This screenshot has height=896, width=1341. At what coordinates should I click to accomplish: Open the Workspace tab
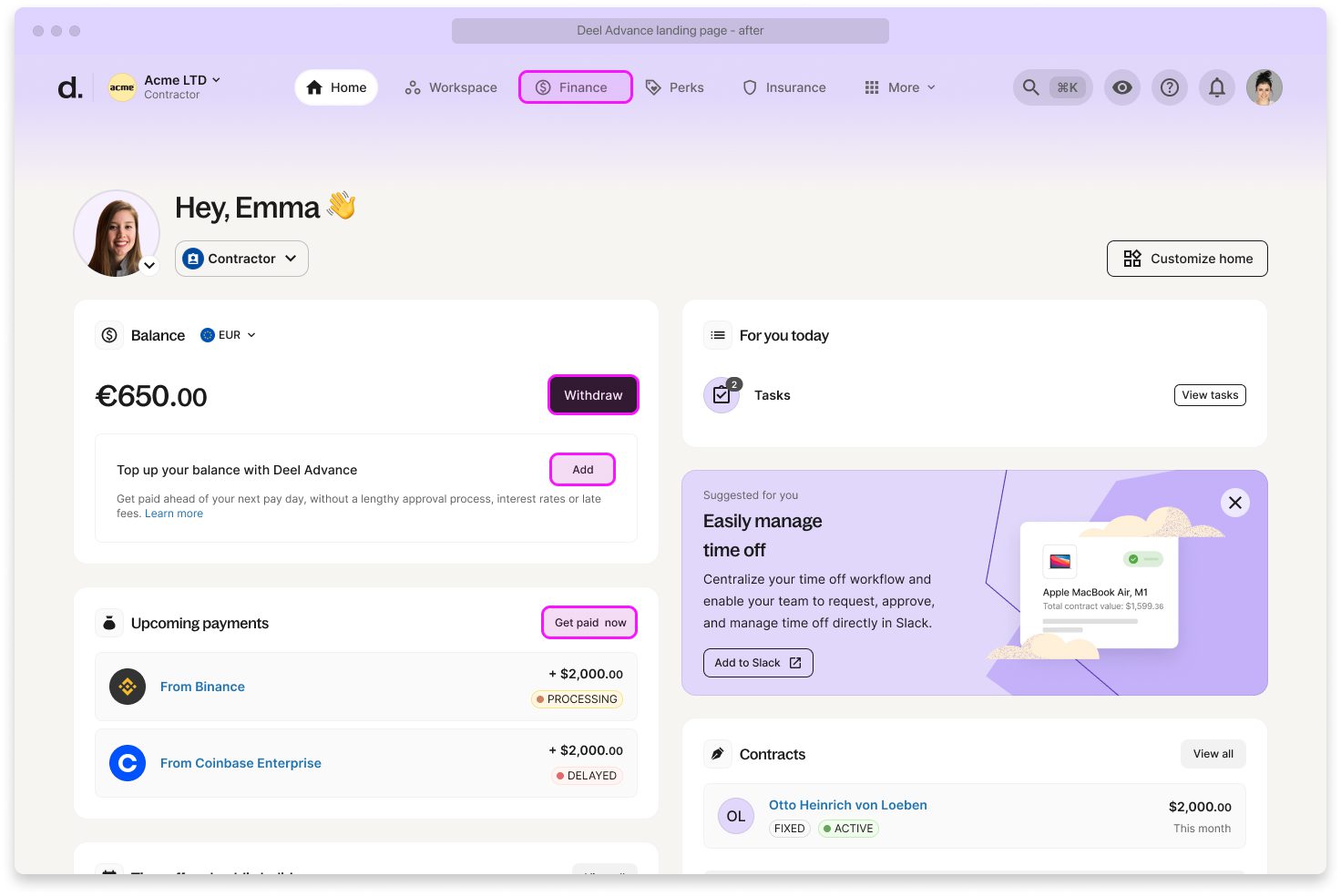(x=451, y=87)
